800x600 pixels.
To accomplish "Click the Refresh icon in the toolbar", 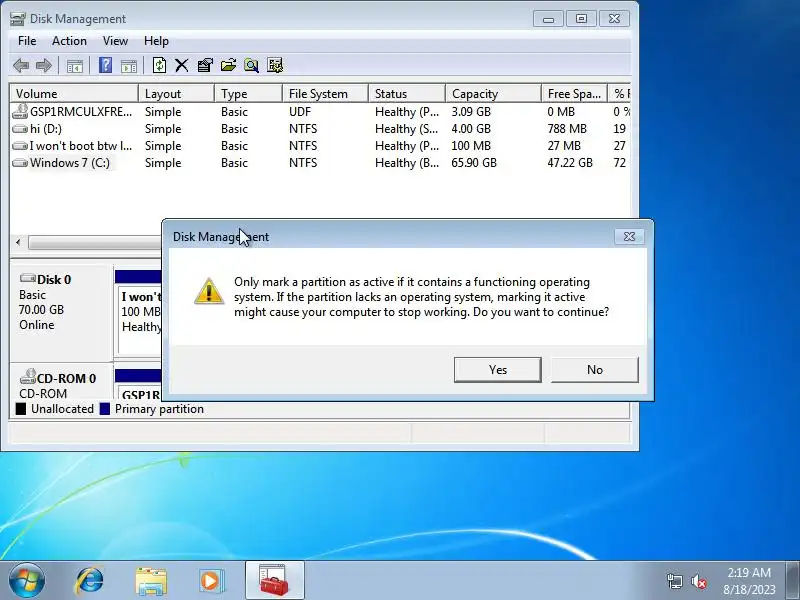I will (159, 65).
